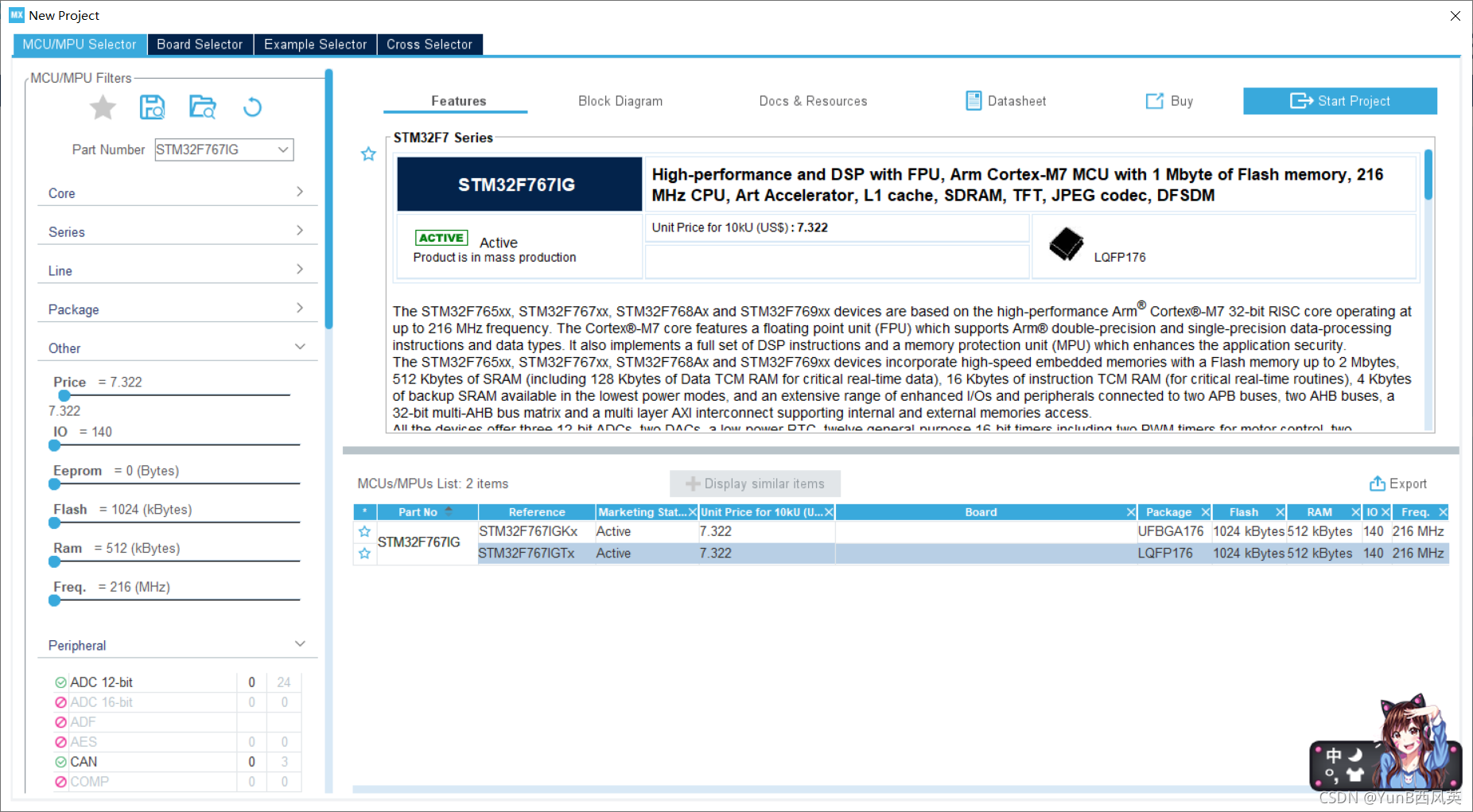The height and width of the screenshot is (812, 1473).
Task: Click the description panel vertical scrollbar
Action: point(1428,175)
